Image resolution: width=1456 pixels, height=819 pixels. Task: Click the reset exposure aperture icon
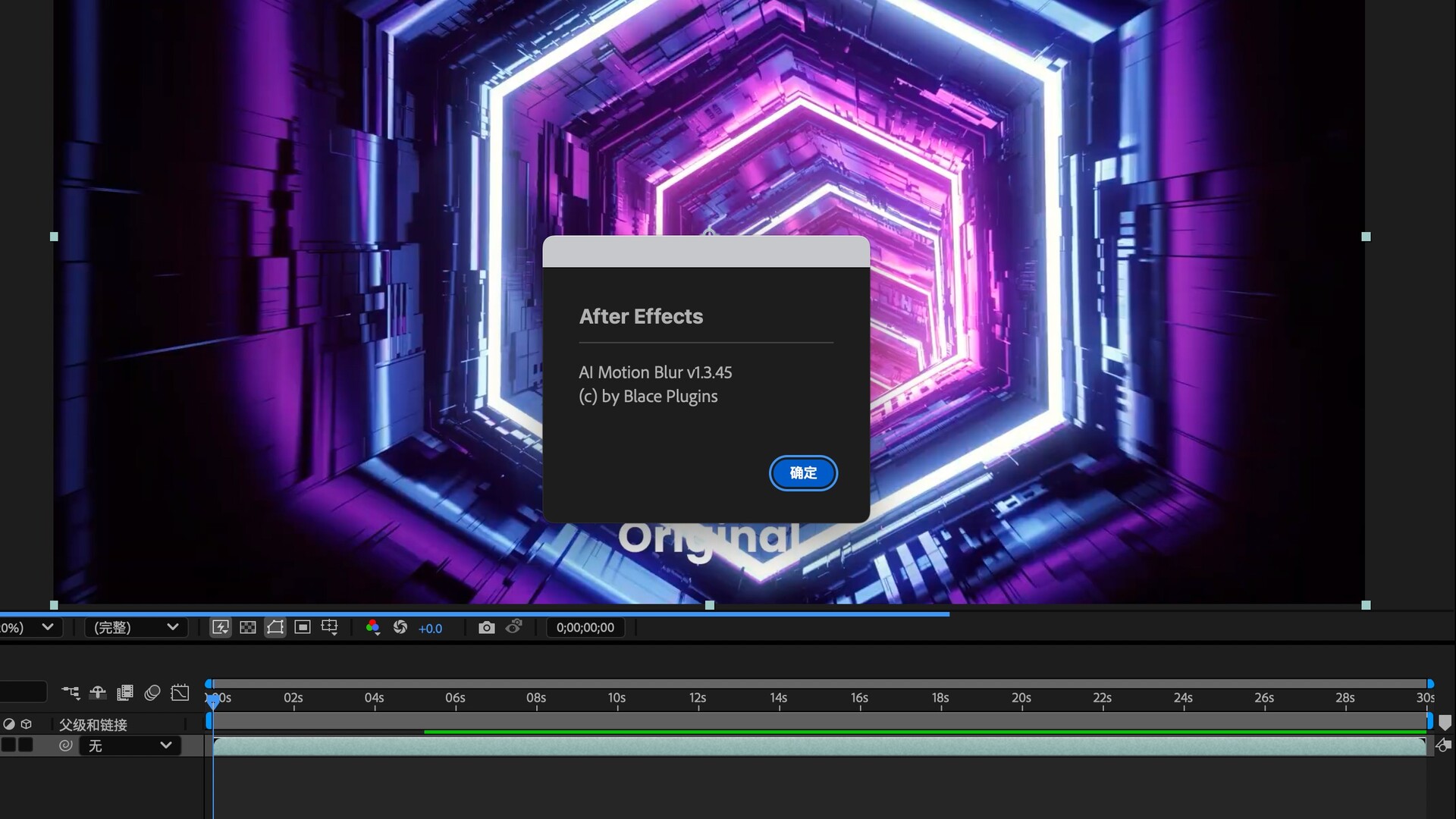pyautogui.click(x=400, y=627)
